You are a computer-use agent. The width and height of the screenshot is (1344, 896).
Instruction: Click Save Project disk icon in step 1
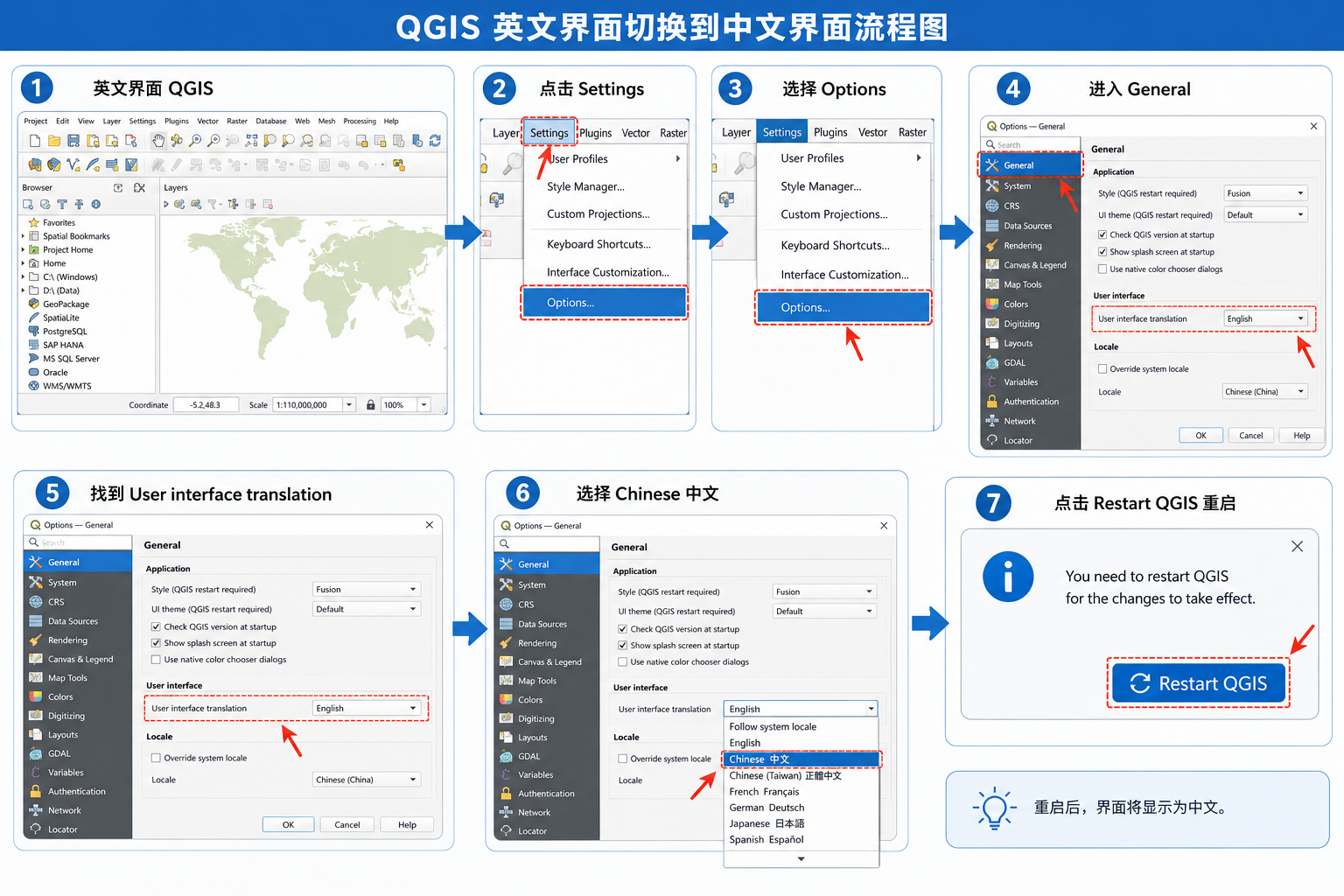73,141
